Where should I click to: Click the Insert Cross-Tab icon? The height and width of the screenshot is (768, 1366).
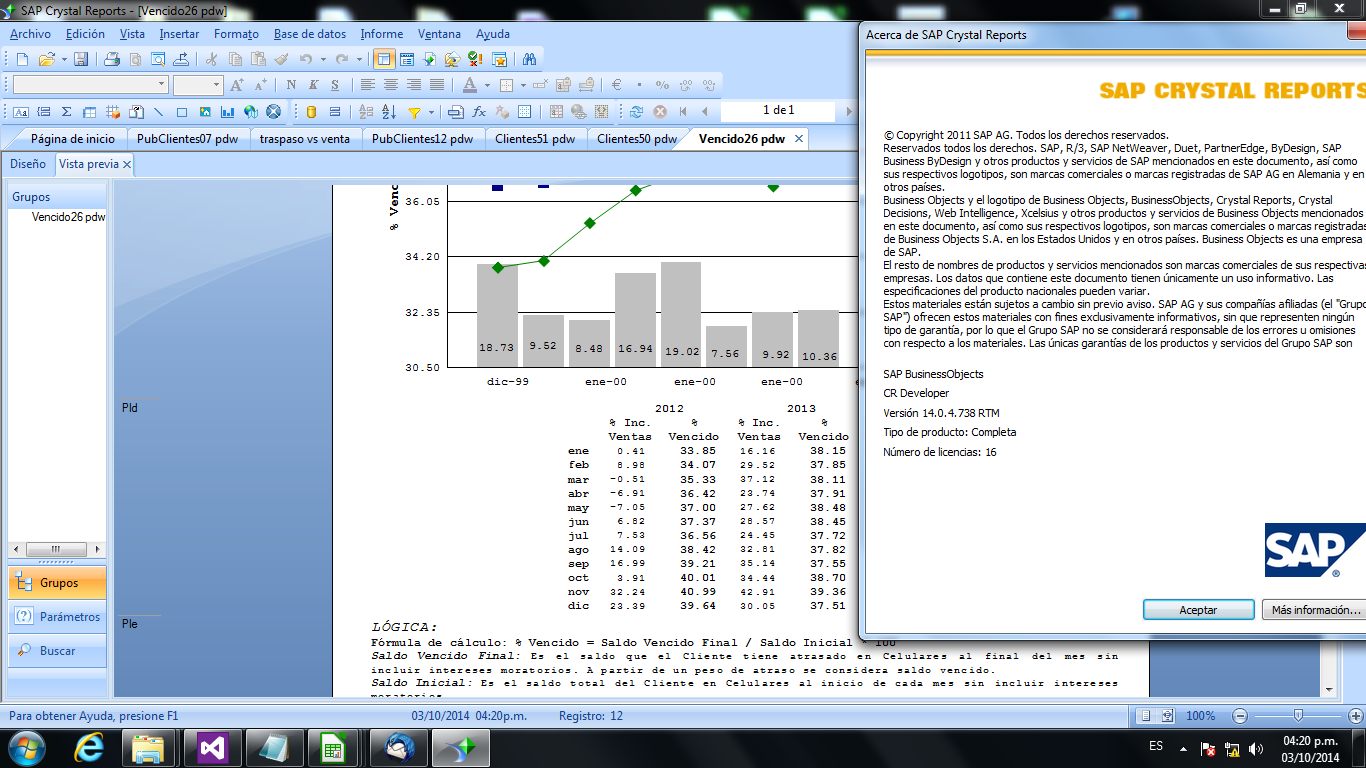click(89, 112)
